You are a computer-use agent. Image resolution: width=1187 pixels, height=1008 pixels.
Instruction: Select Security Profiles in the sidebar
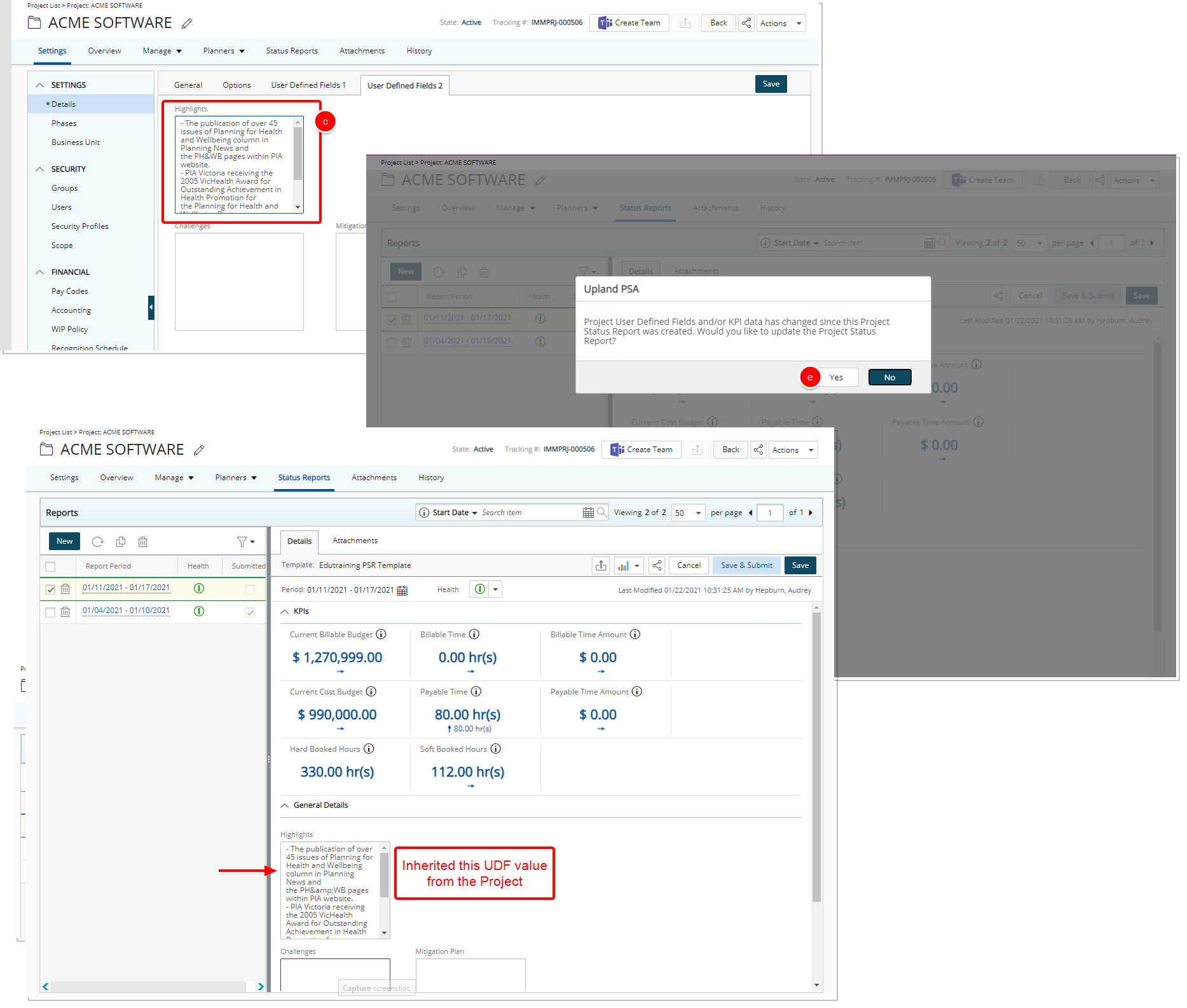tap(79, 226)
